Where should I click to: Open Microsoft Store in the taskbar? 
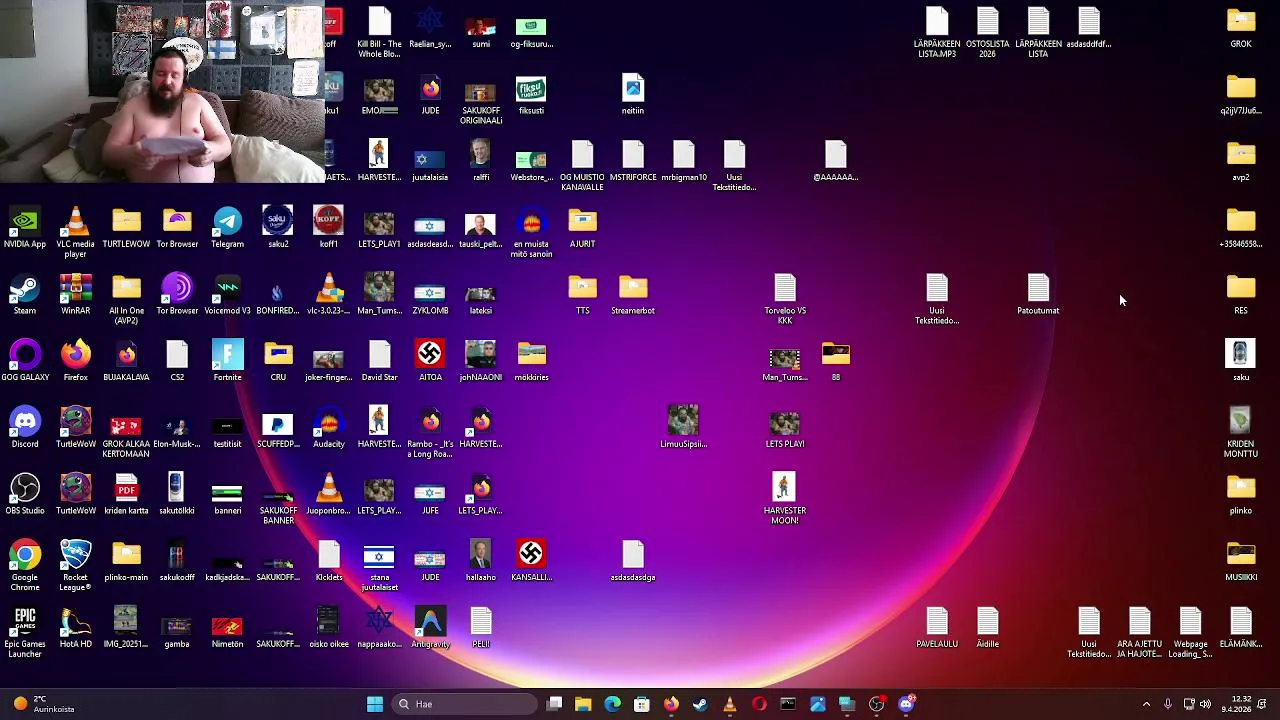click(641, 704)
